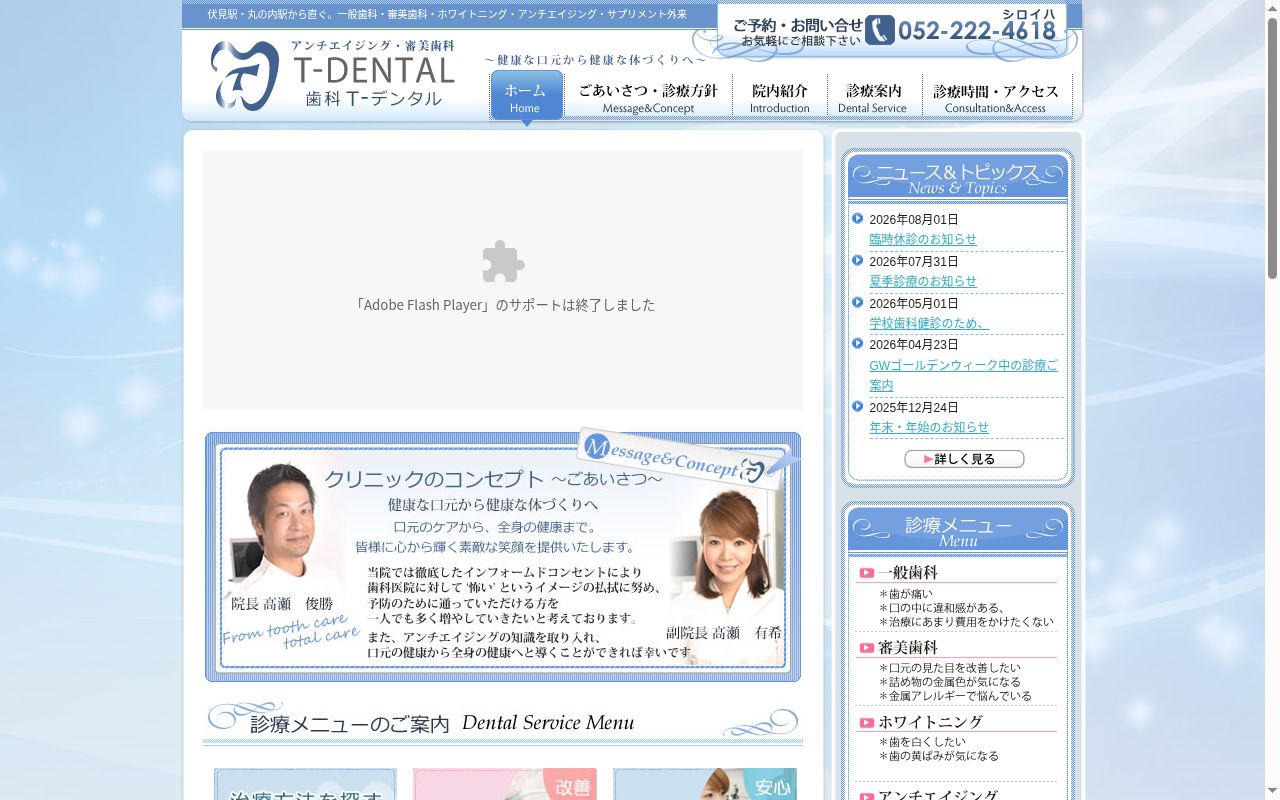The height and width of the screenshot is (800, 1280).
Task: Click the 診療メニュー Menu sidebar header
Action: tap(958, 530)
